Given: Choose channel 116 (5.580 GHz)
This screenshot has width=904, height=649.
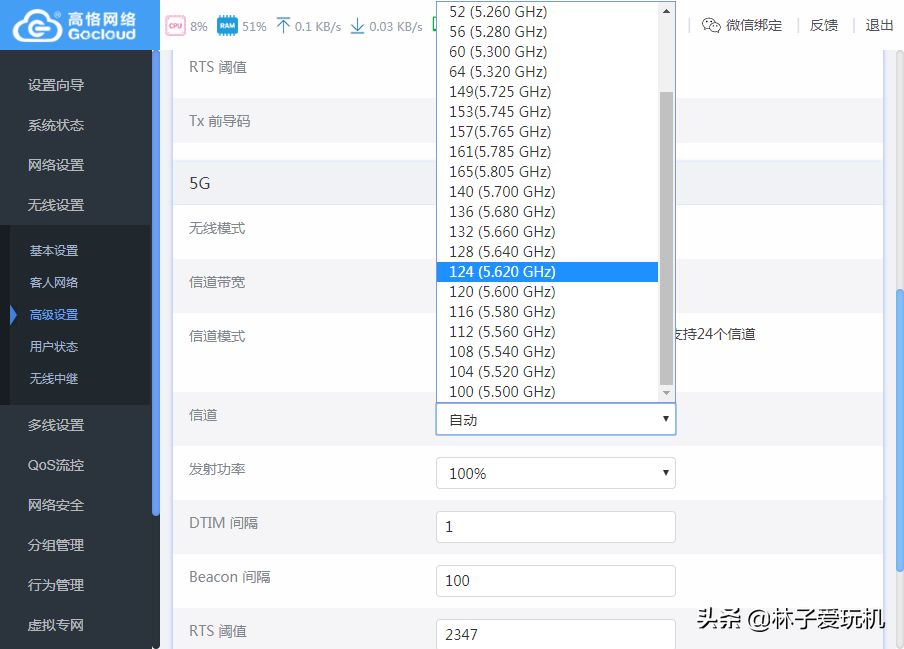Looking at the screenshot, I should pos(547,311).
